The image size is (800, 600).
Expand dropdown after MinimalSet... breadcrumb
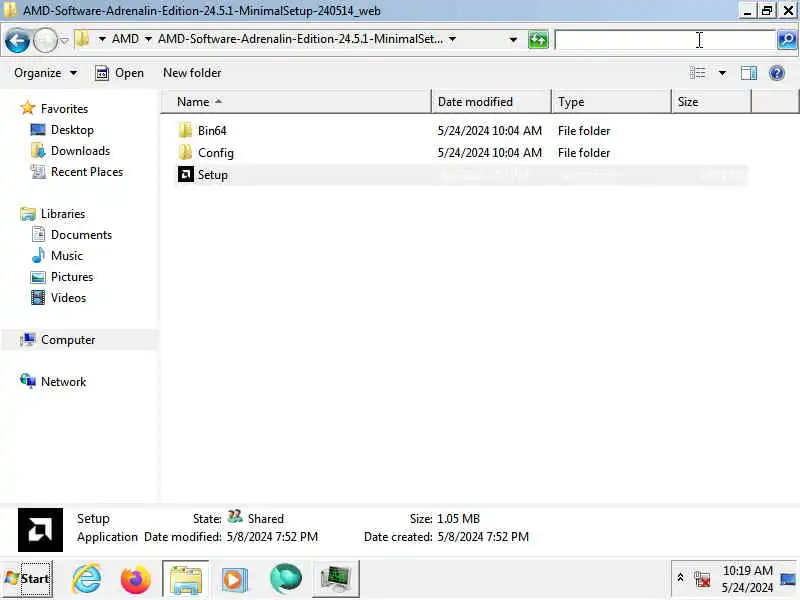pyautogui.click(x=452, y=39)
